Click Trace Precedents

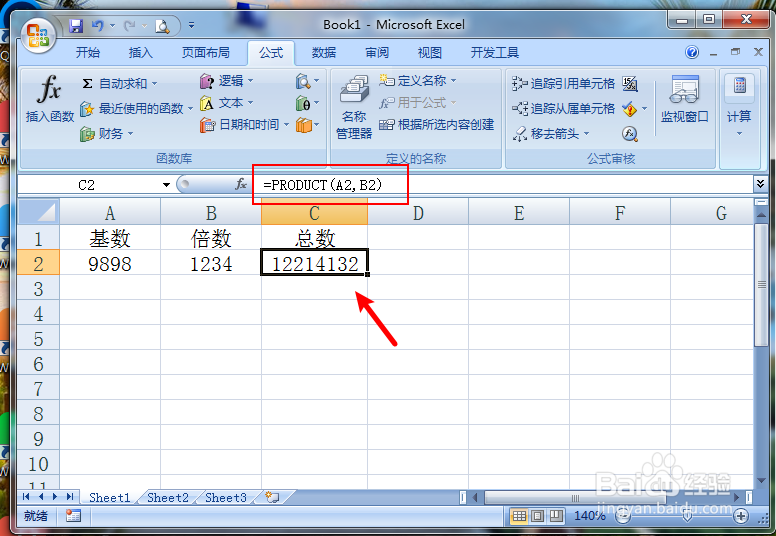coord(563,84)
